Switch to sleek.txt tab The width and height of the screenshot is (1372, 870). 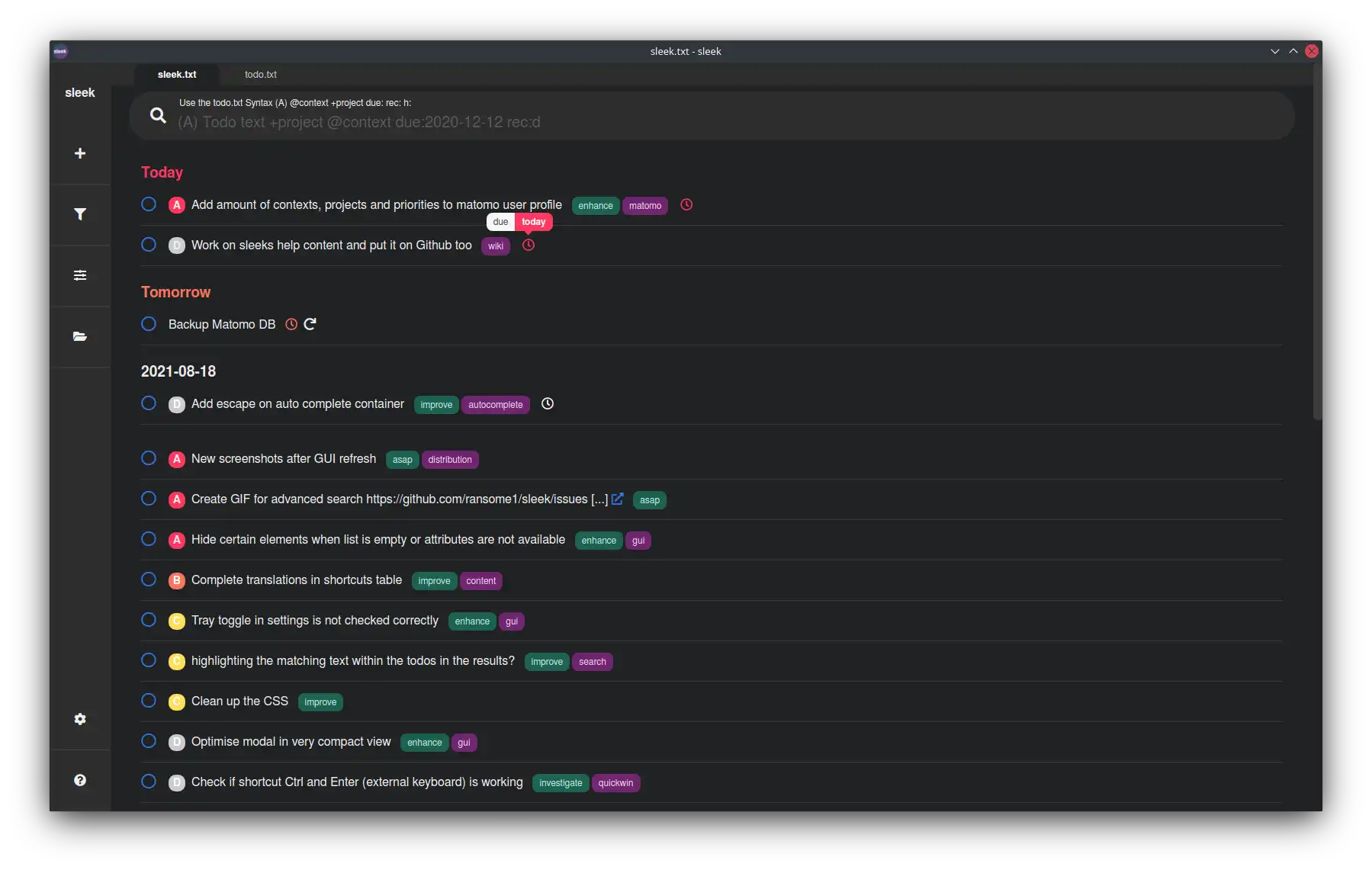coord(177,74)
